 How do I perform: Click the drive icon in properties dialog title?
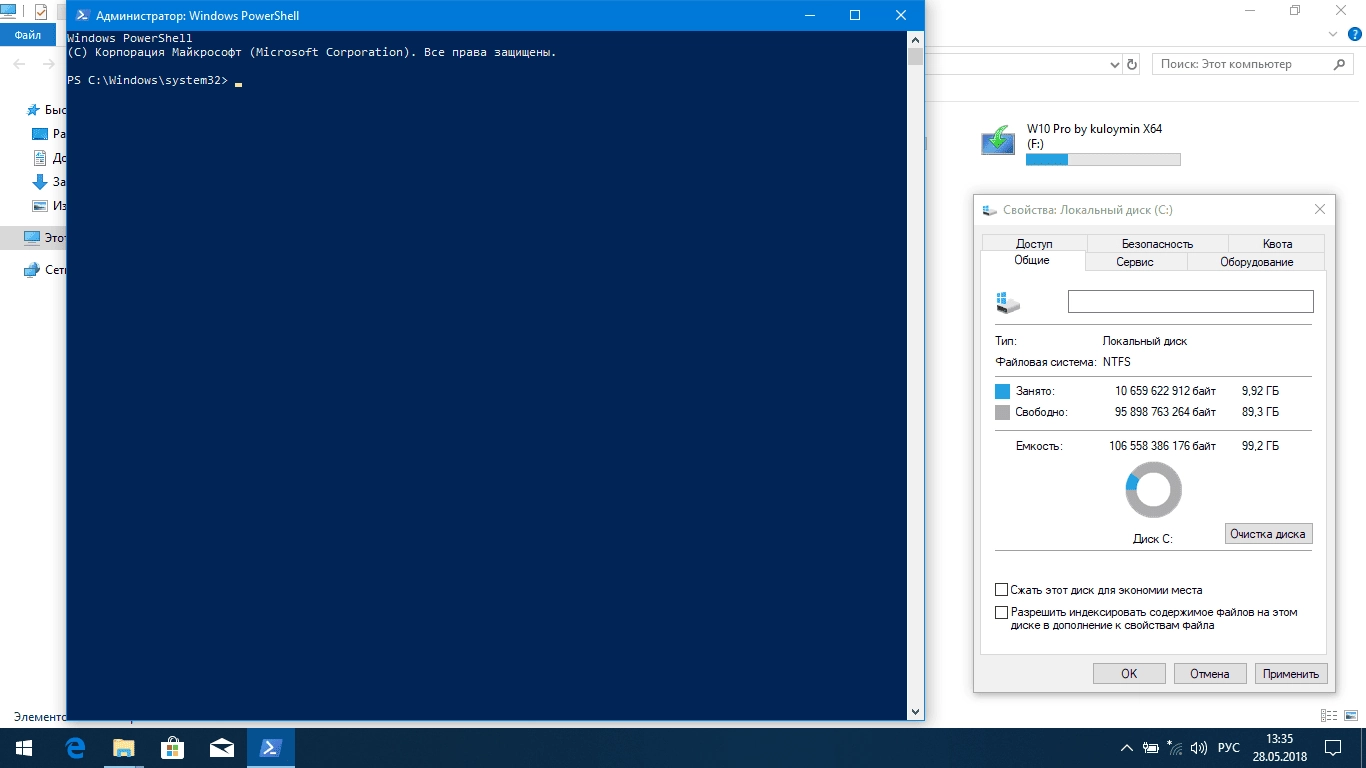(x=990, y=210)
